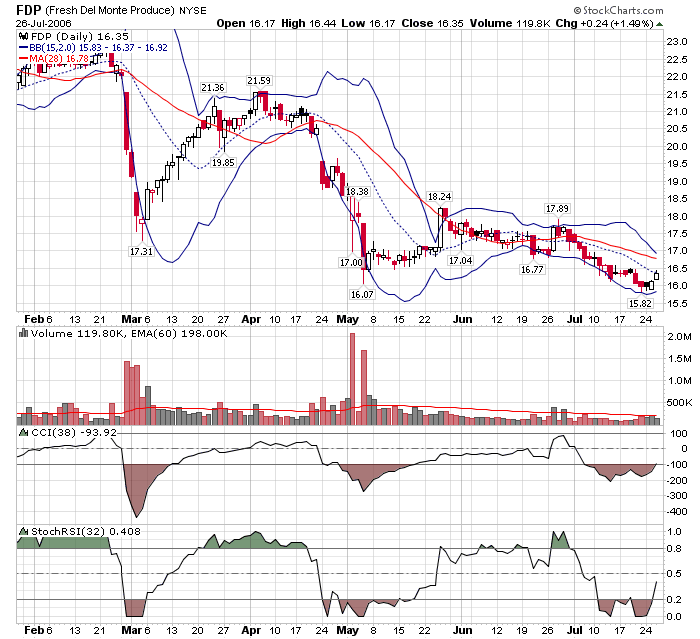Click the CCI(38) -93.92 panel label

(74, 432)
